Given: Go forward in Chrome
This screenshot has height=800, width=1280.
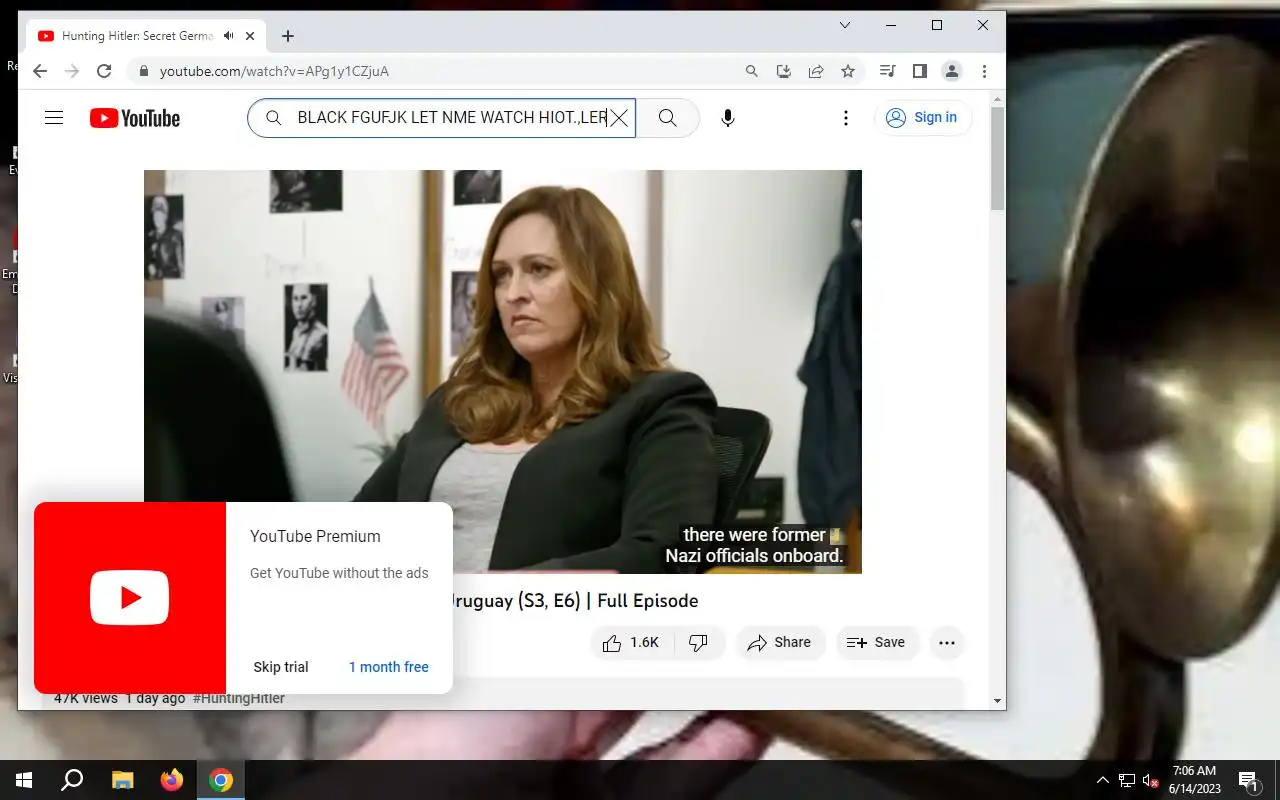Looking at the screenshot, I should point(72,71).
